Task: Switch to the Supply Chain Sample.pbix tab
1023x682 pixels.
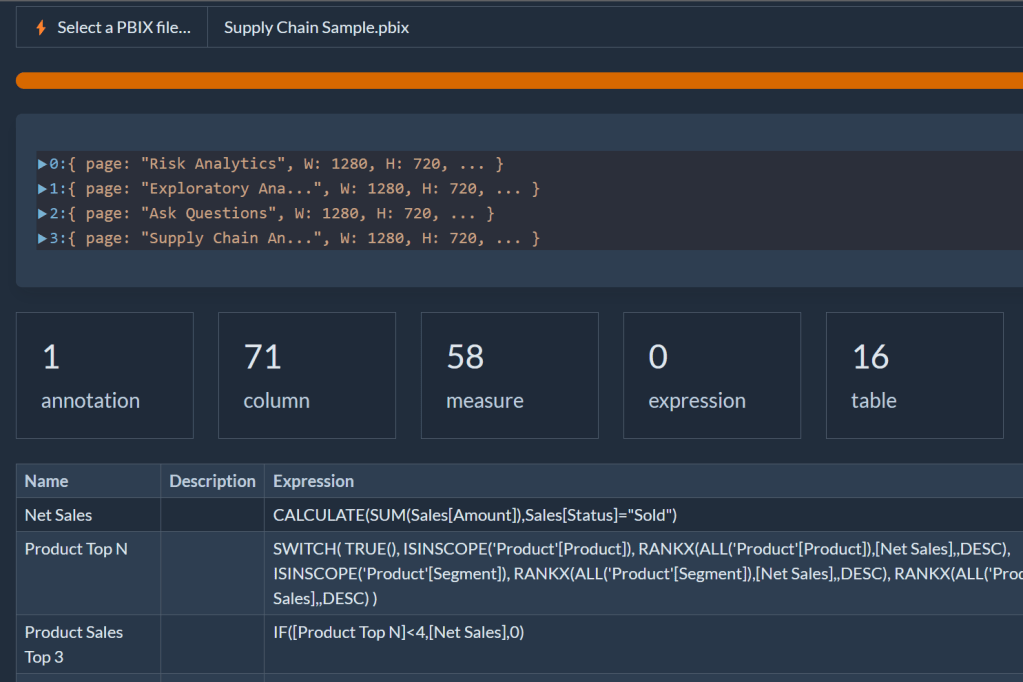Action: click(x=315, y=27)
